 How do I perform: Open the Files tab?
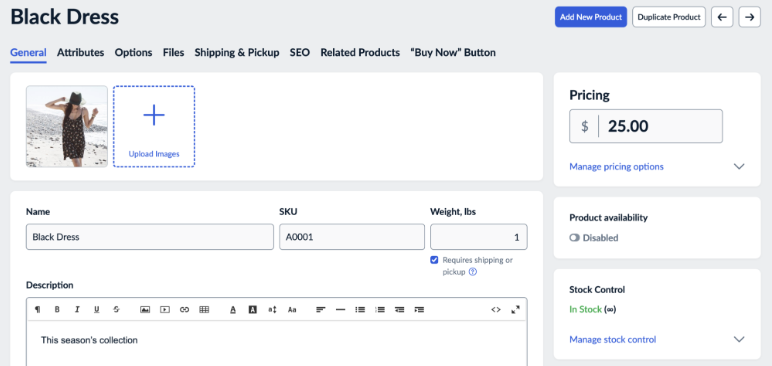tap(173, 52)
